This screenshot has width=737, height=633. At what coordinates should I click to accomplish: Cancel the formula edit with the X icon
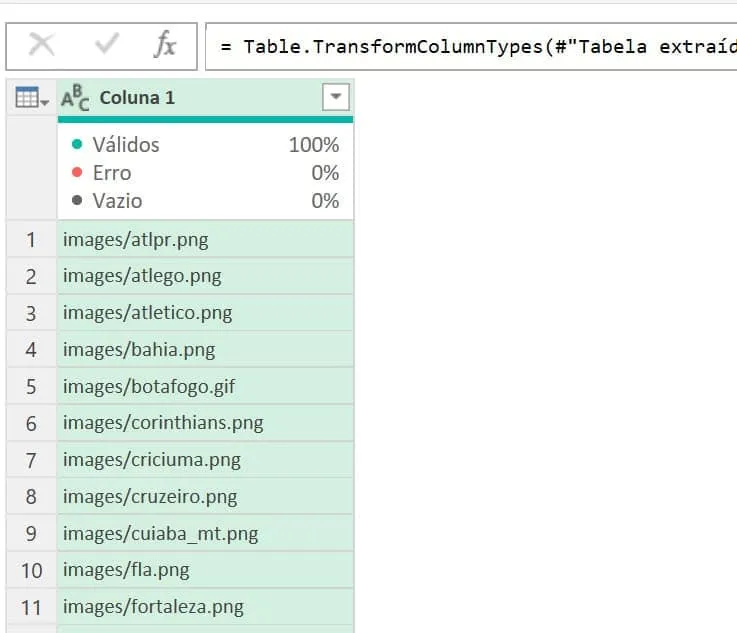pos(41,45)
